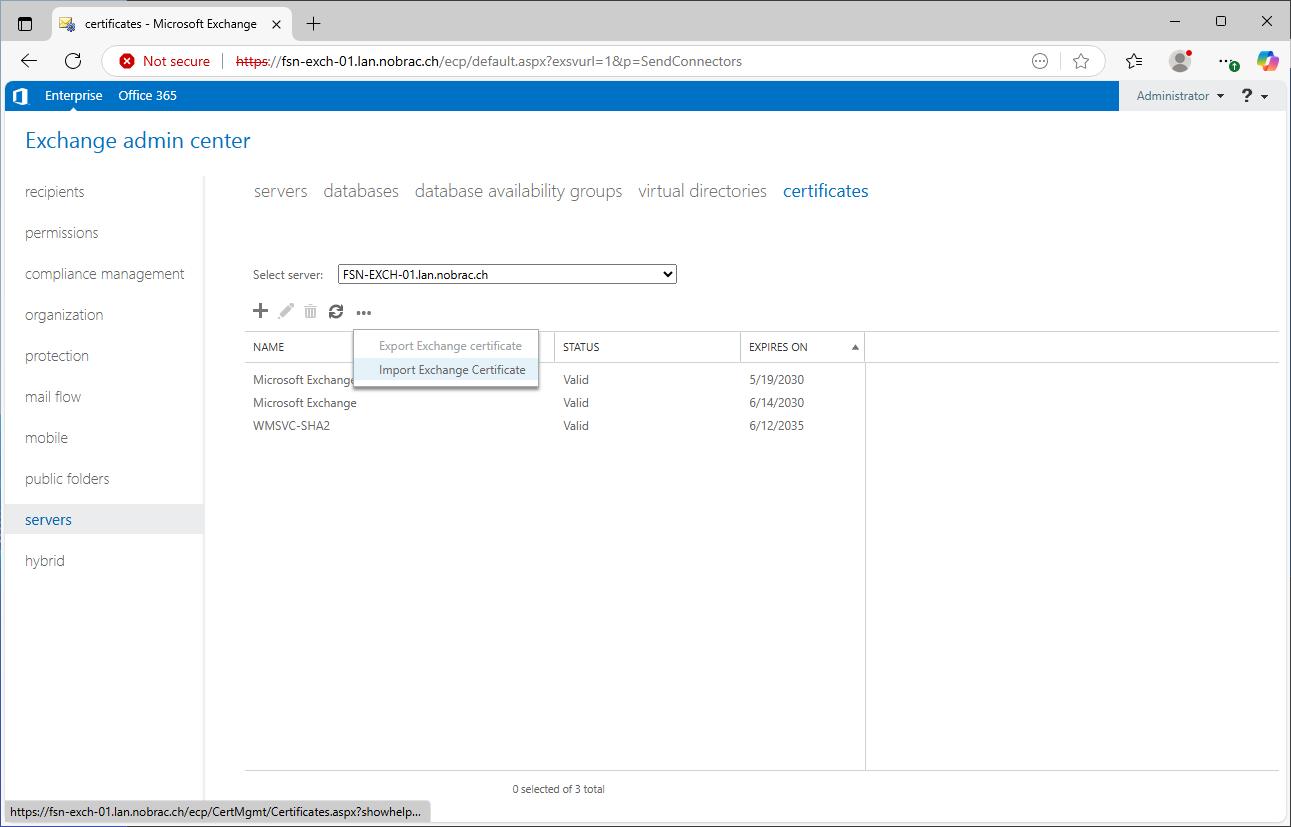Click the more options ellipsis icon
Viewport: 1291px width, 827px height.
(x=363, y=312)
